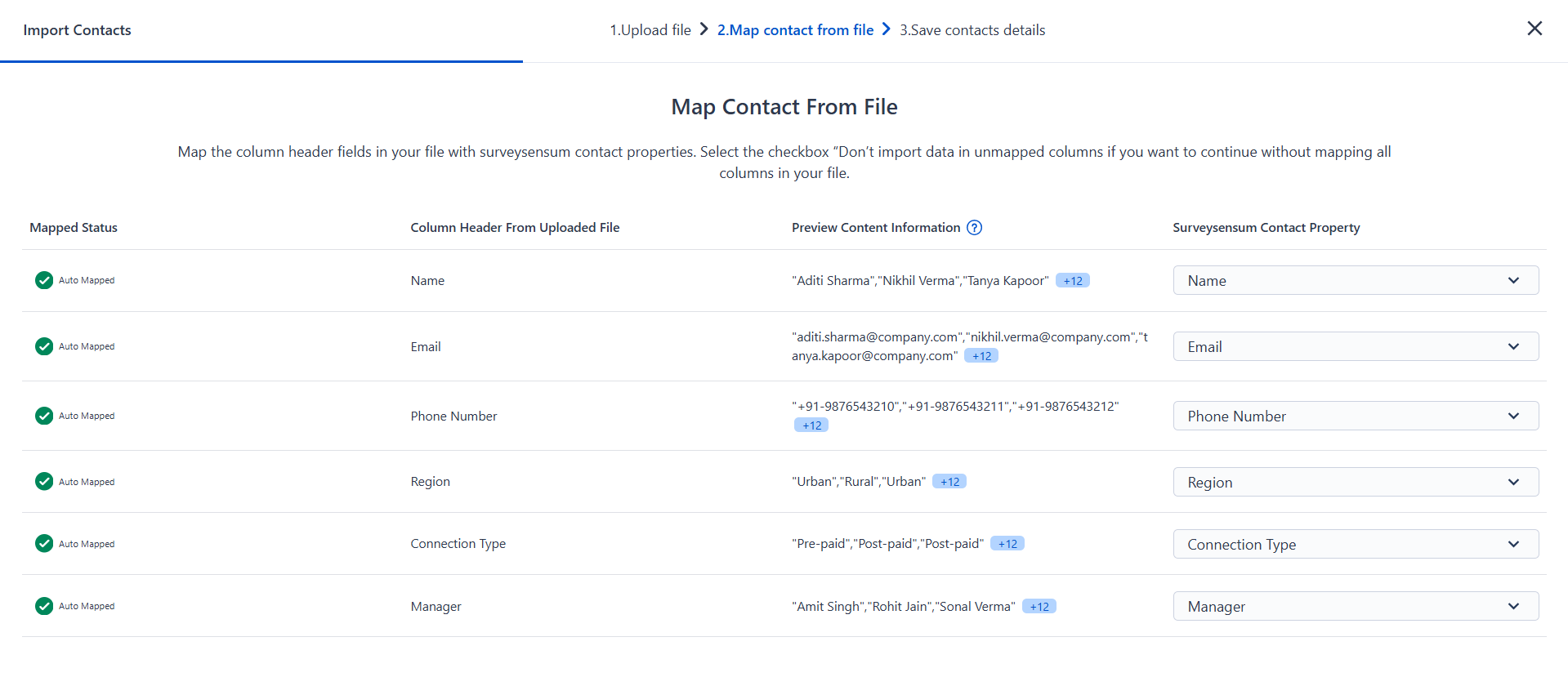Click the Auto Mapped check icon for Region
Viewport: 1568px width, 686px height.
(44, 482)
